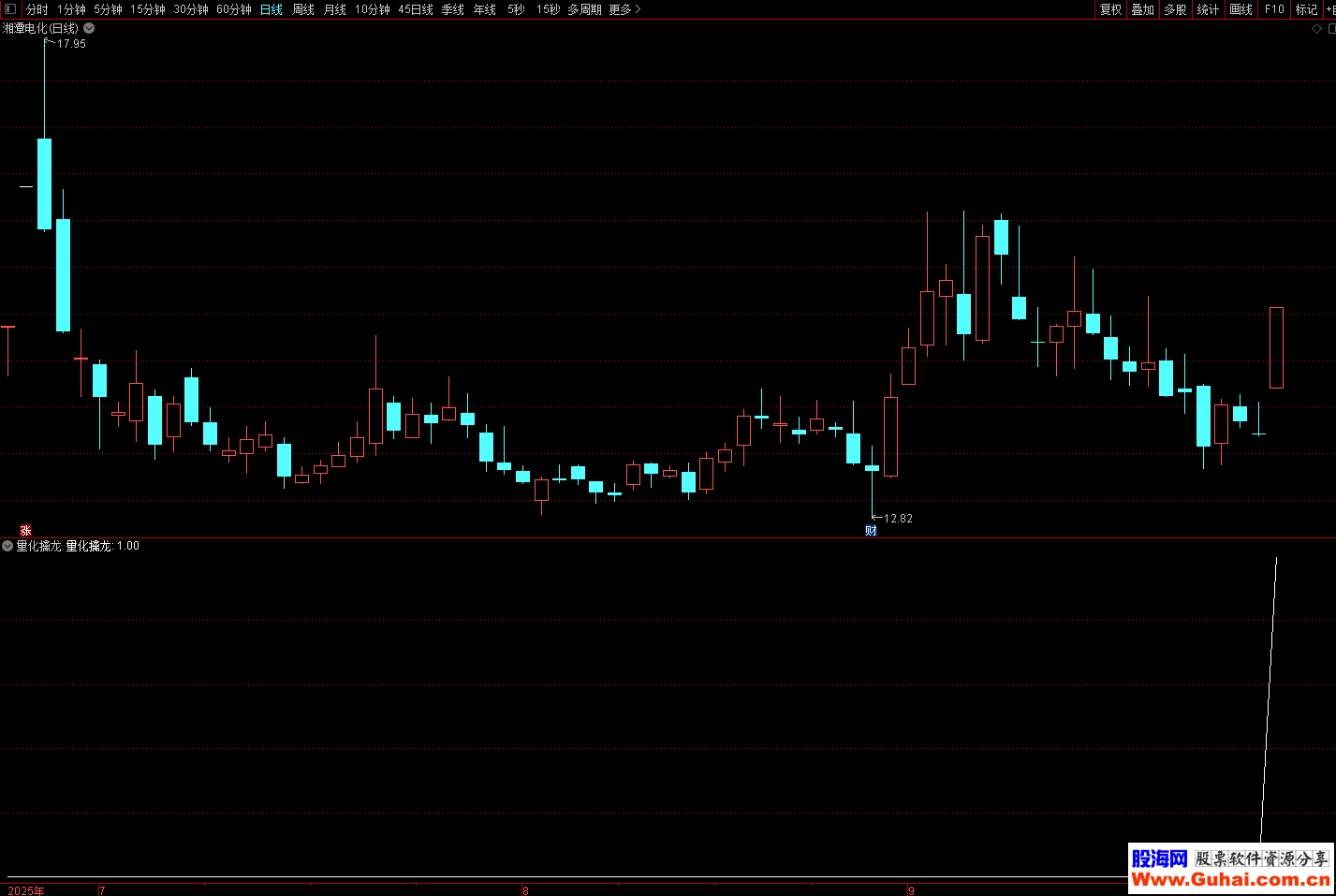Open the Www.Guhai.com.cn watermark link

point(1230,879)
